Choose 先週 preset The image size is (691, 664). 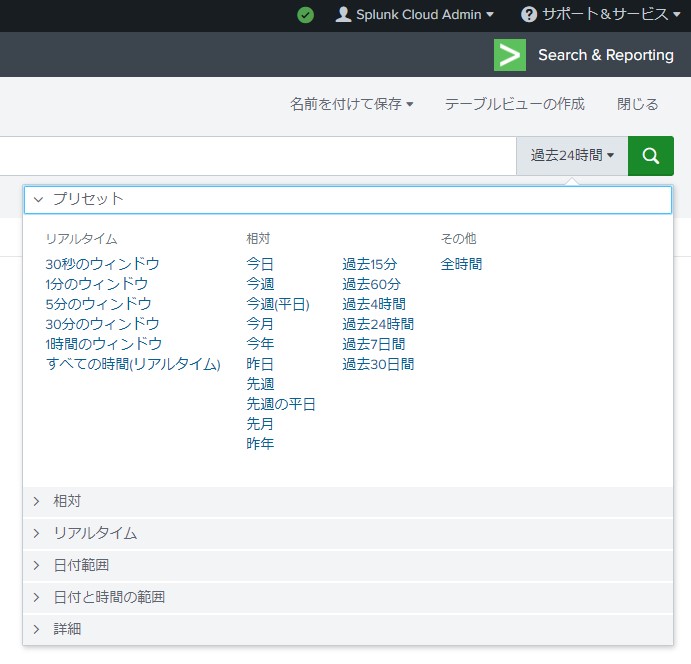(260, 384)
